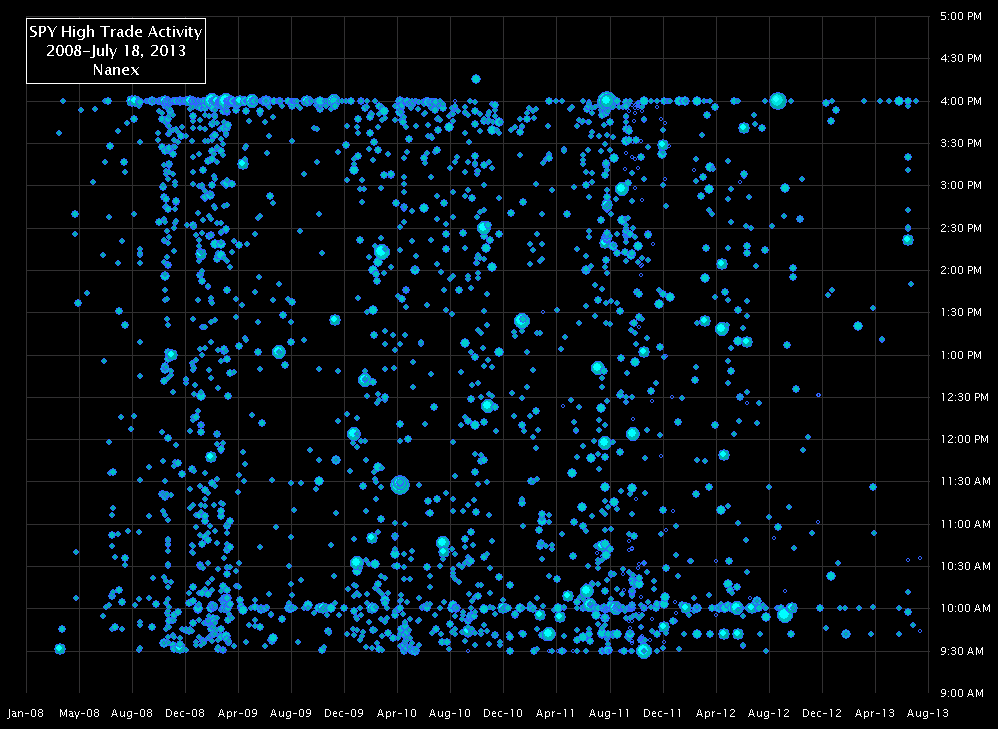Select the 12:00 PM time axis label

(964, 439)
